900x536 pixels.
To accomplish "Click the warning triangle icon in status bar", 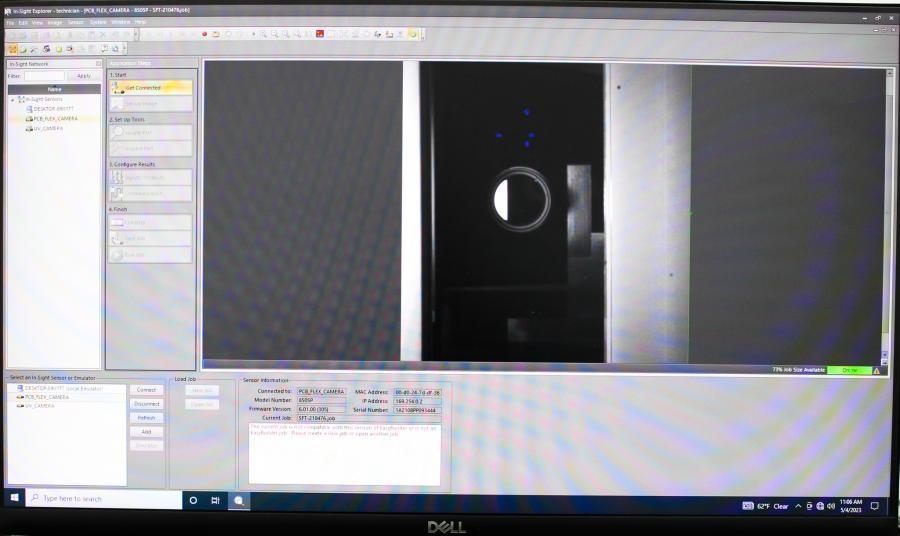I will point(876,371).
